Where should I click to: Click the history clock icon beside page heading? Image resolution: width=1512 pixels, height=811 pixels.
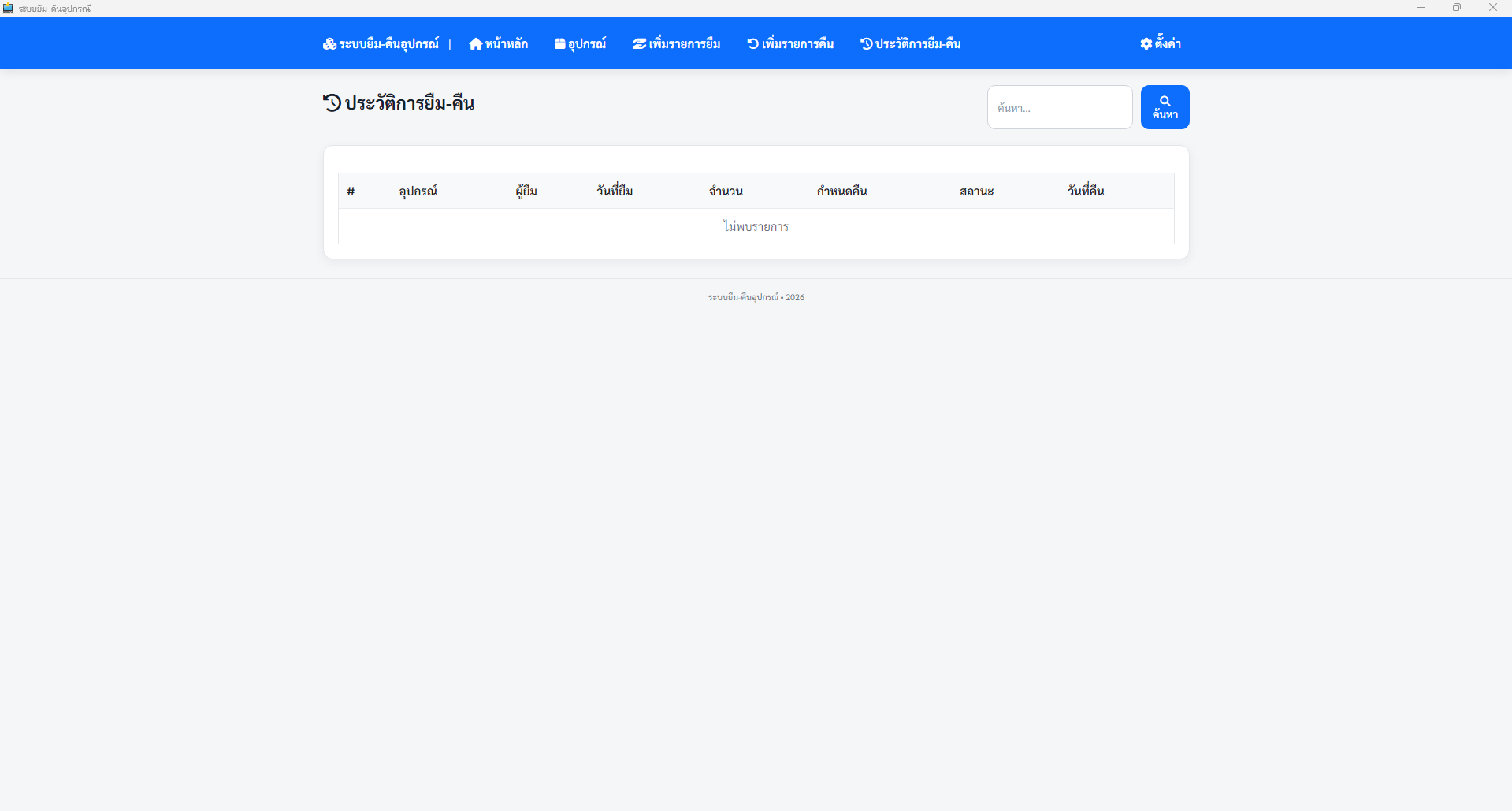[332, 103]
